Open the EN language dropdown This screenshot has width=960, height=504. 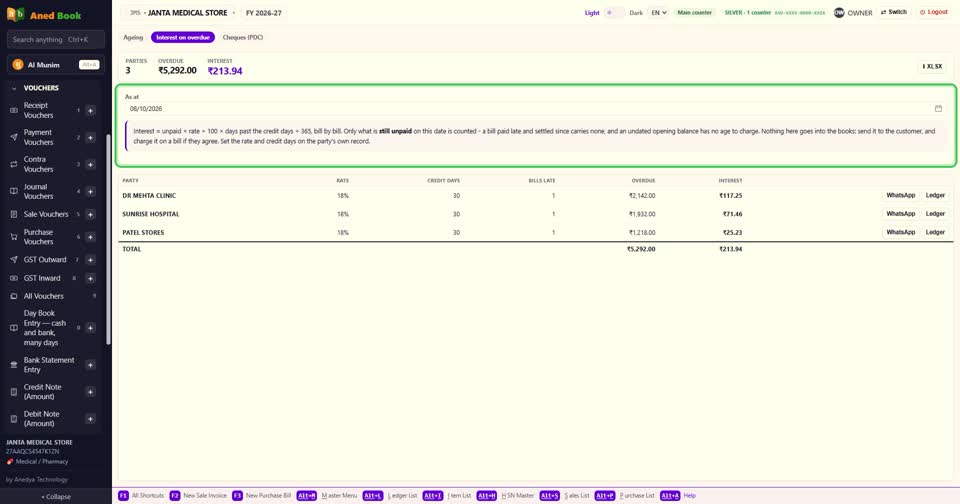coord(658,12)
